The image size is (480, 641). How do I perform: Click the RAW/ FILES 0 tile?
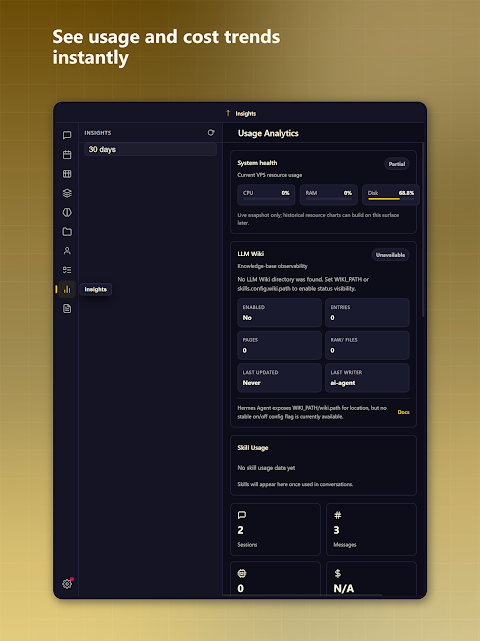click(x=367, y=345)
